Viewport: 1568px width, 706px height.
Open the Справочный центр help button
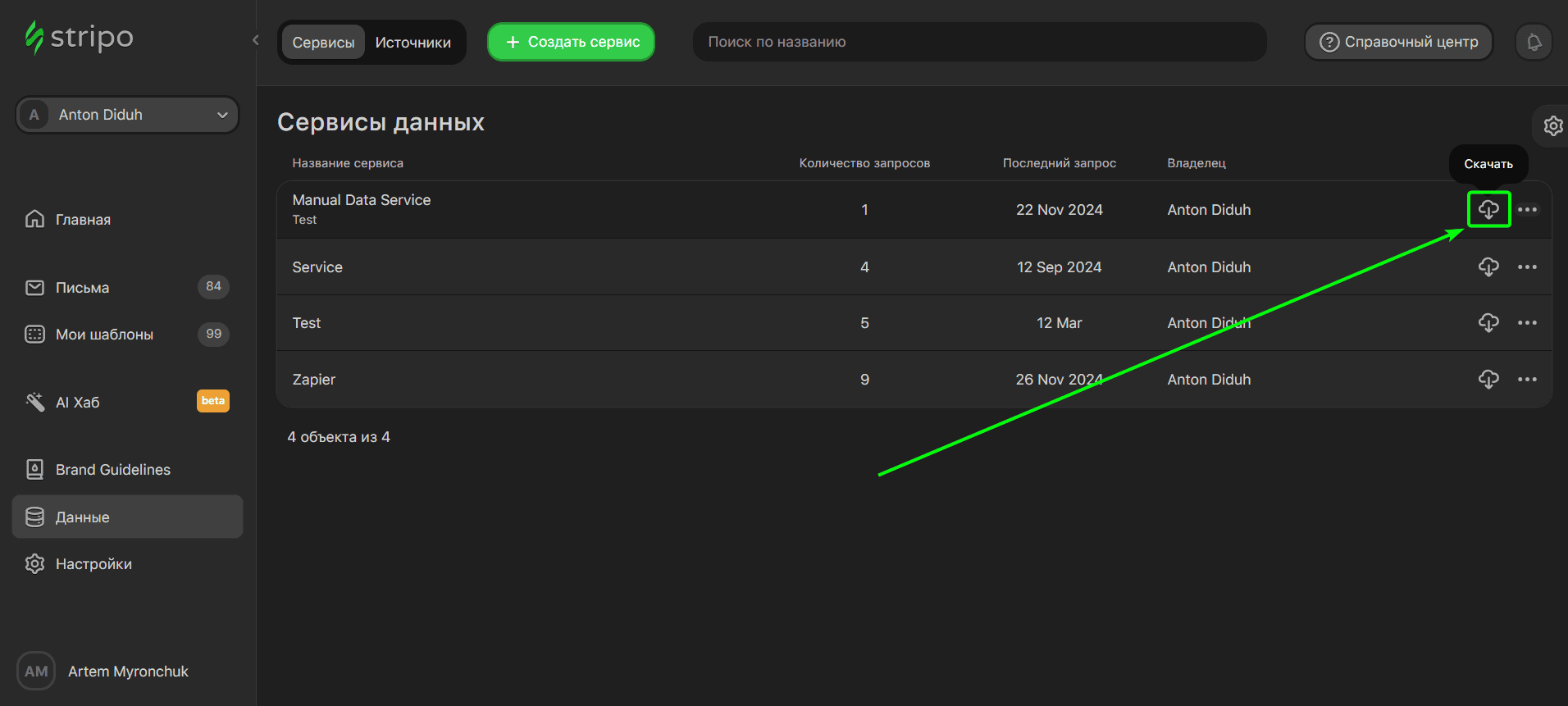pos(1398,42)
